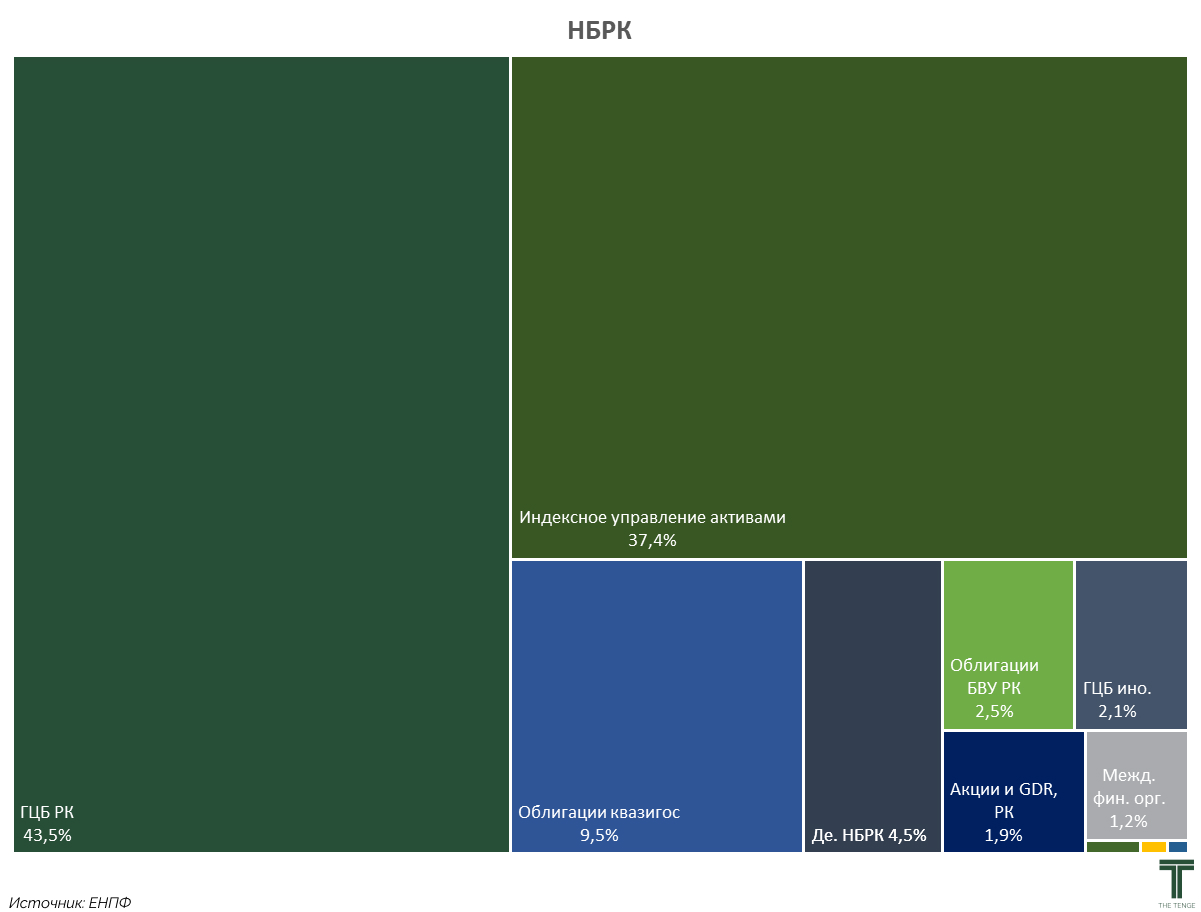Click the 37,4% percentage label
Screen dimensions: 1201x912
652,540
